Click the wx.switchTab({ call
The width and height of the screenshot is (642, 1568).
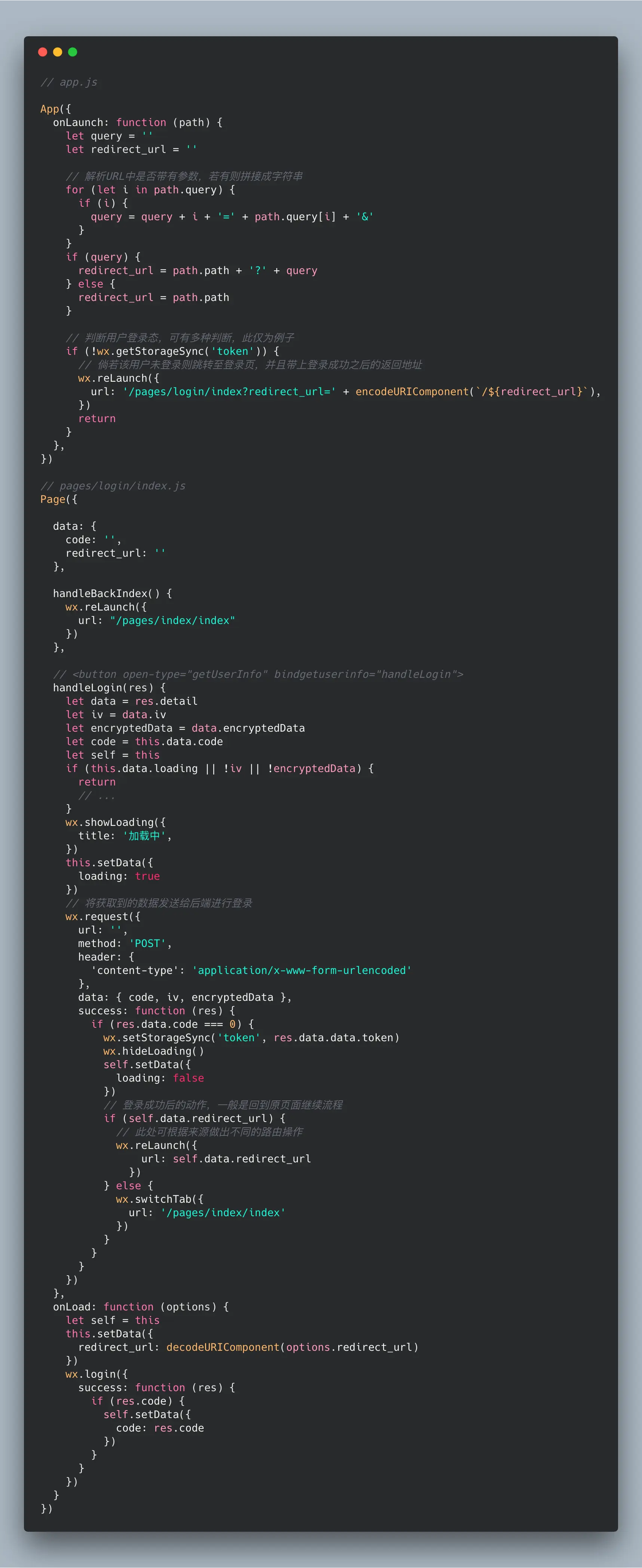pyautogui.click(x=160, y=1199)
